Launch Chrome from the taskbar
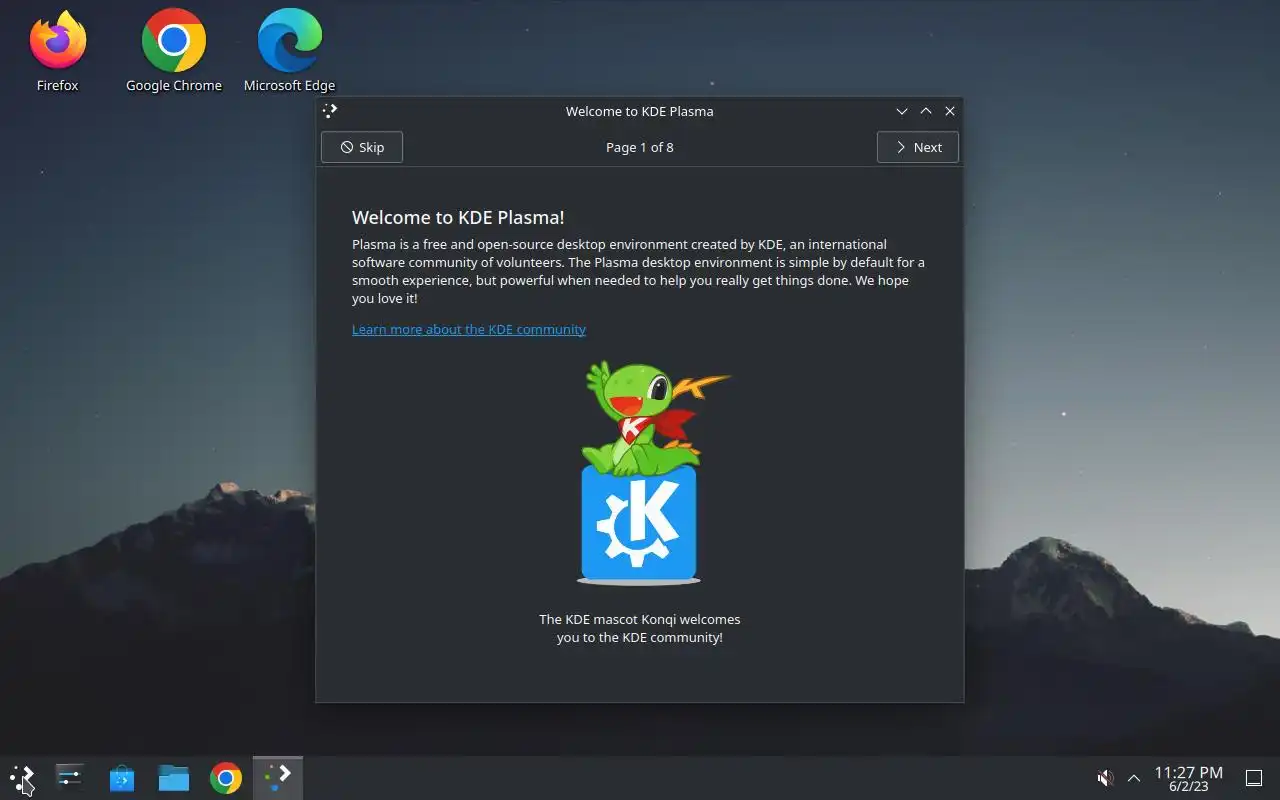 226,778
